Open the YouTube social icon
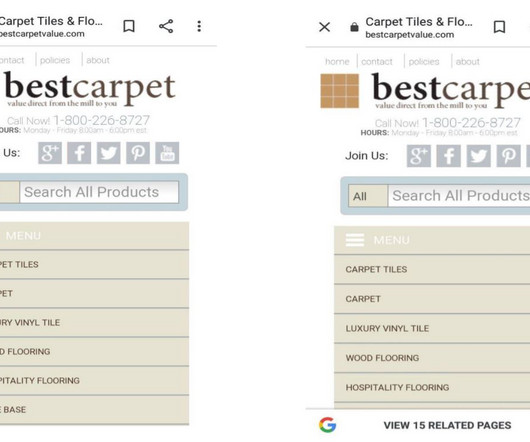This screenshot has width=530, height=442. click(167, 153)
